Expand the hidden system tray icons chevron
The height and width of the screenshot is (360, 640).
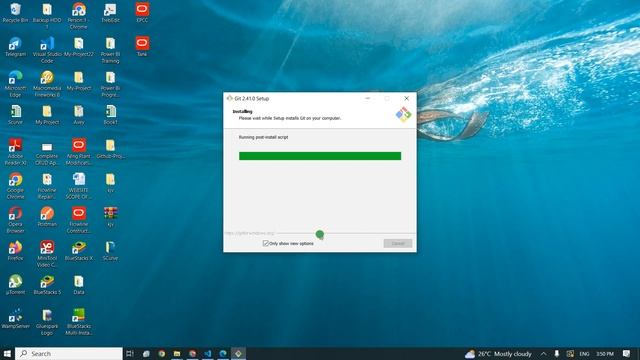[x=544, y=354]
